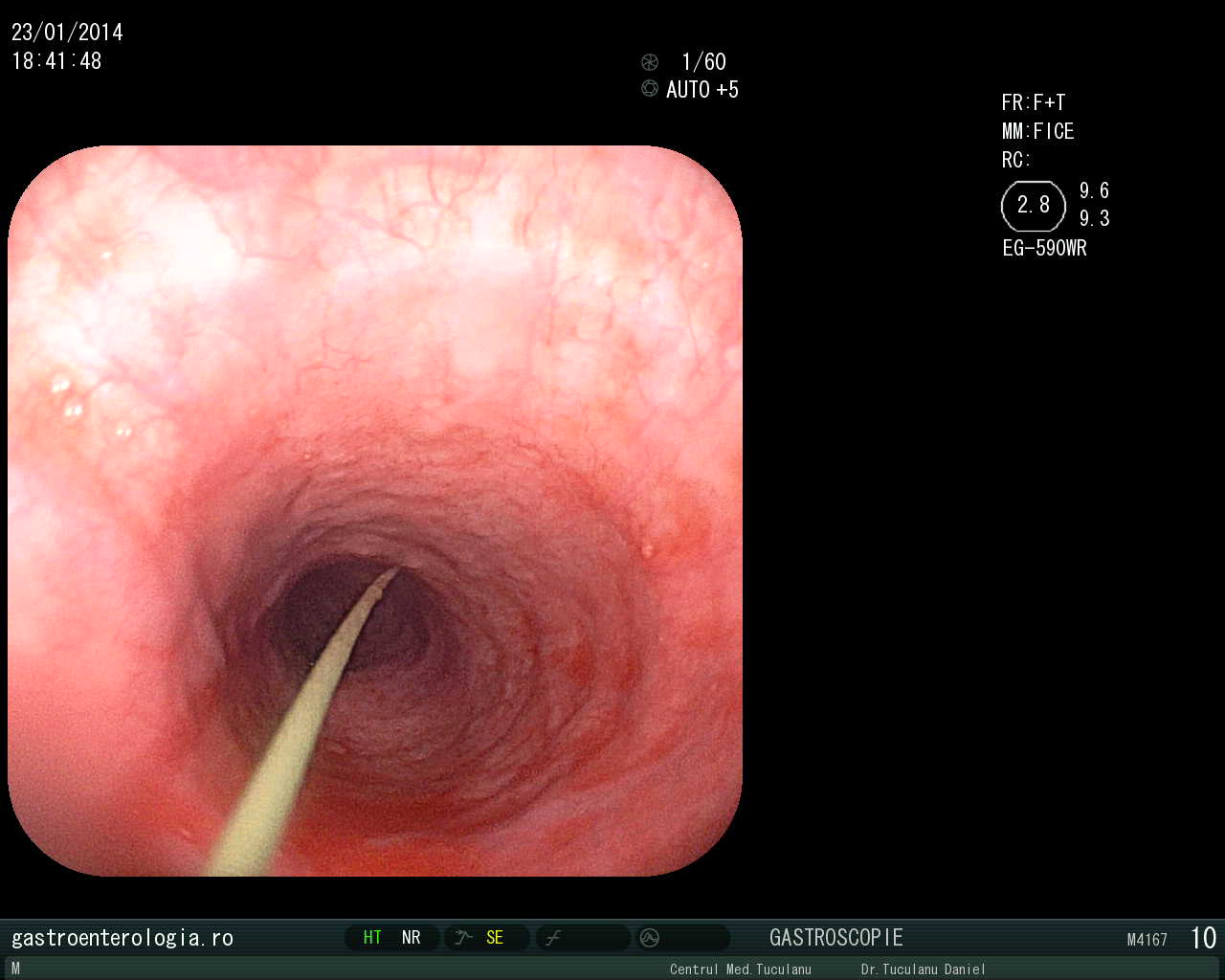Click the GASTROSCOPIE procedure label
This screenshot has width=1225, height=980.
coord(836,938)
